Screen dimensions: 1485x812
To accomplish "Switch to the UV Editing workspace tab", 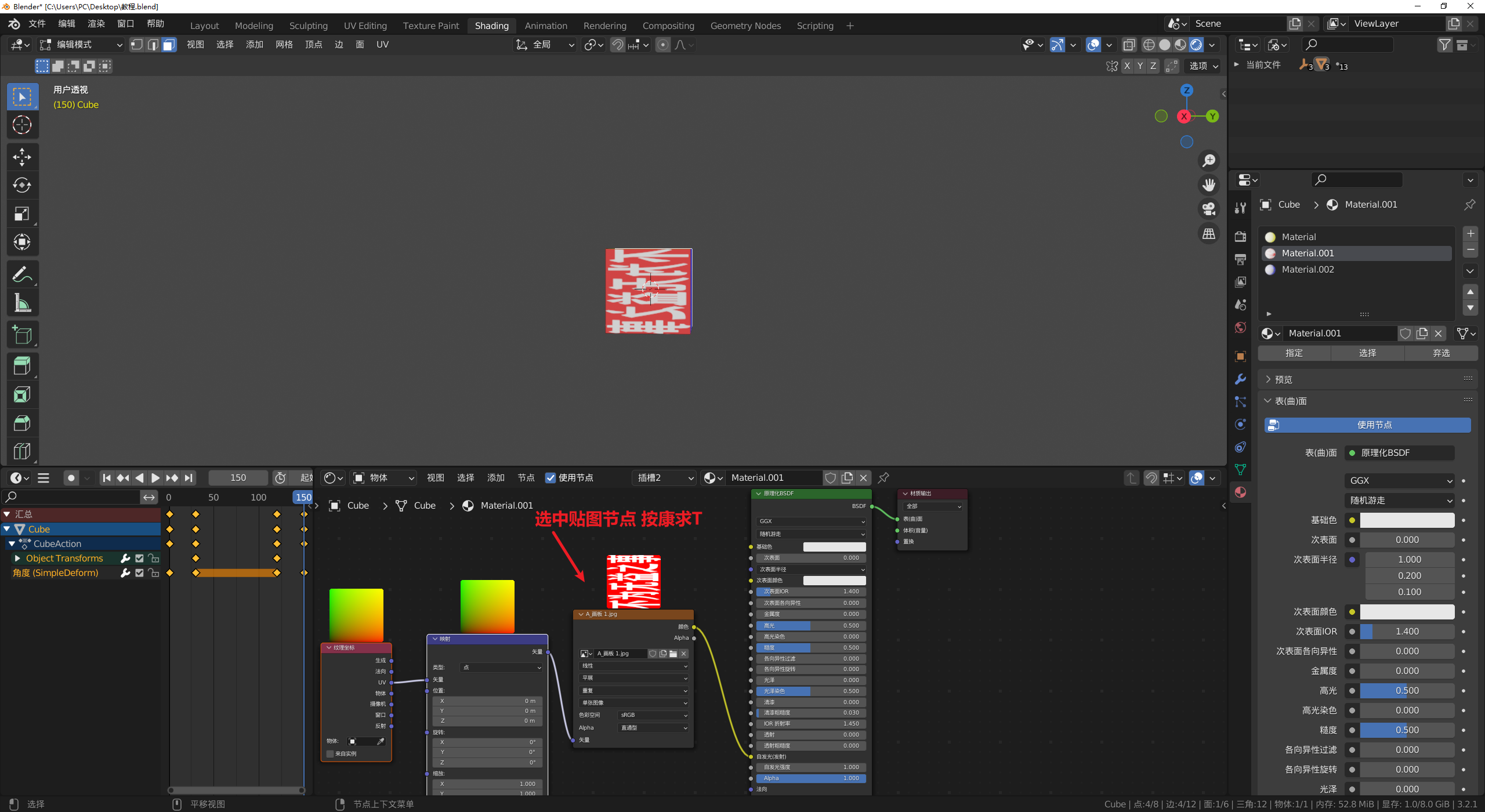I will point(365,26).
